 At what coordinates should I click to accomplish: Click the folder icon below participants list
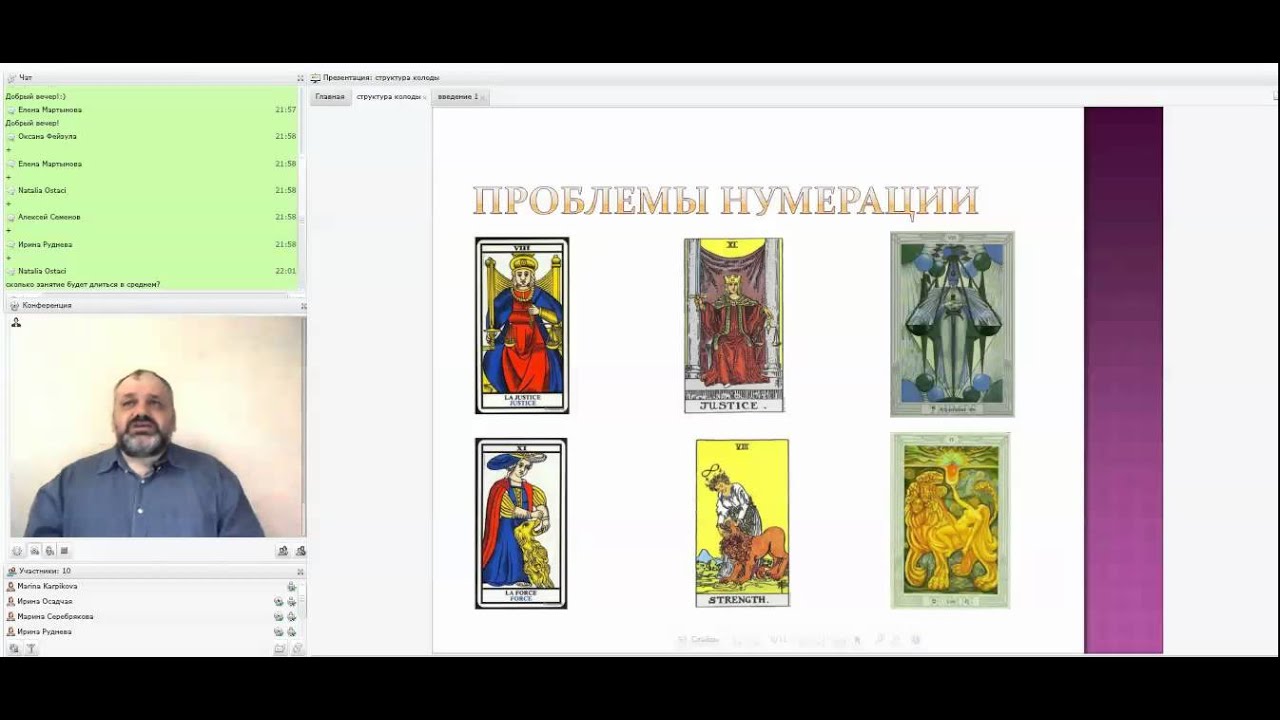click(x=280, y=649)
